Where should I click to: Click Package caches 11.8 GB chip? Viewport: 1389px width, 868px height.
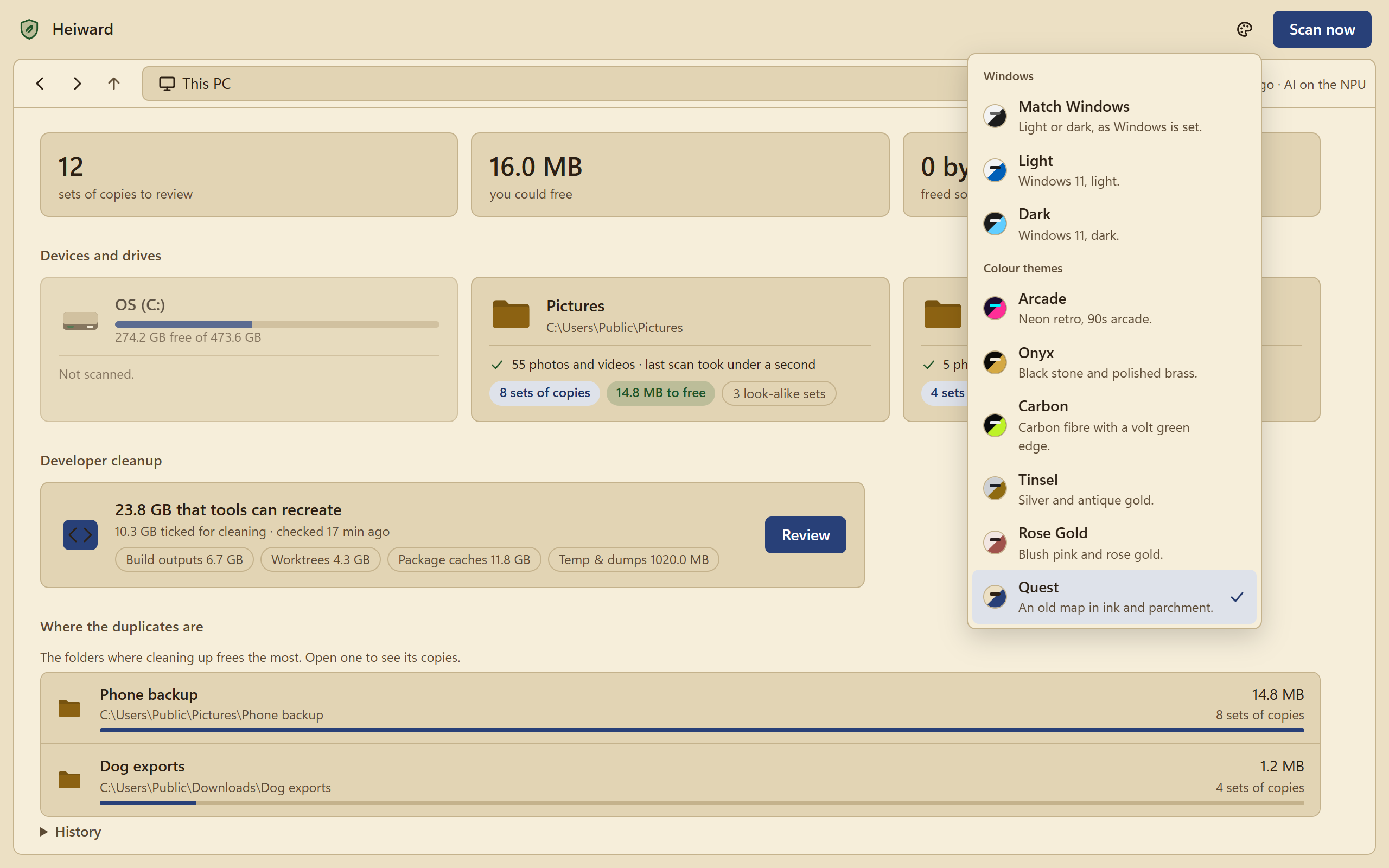click(x=464, y=559)
